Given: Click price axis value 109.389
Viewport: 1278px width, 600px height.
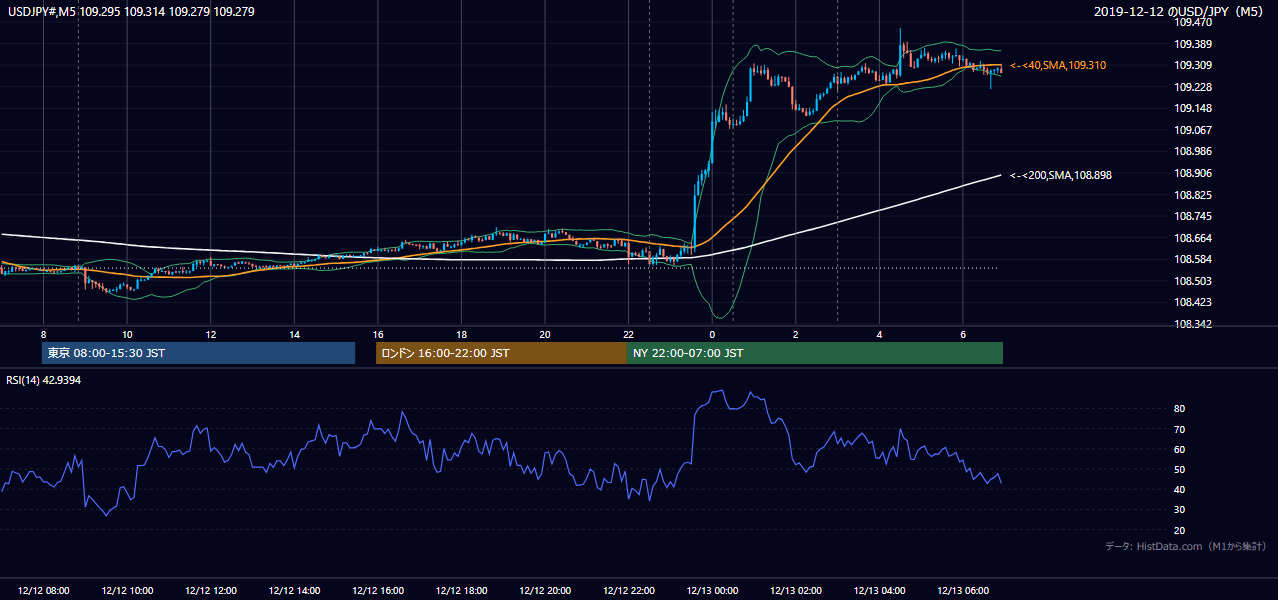Looking at the screenshot, I should coord(1193,44).
